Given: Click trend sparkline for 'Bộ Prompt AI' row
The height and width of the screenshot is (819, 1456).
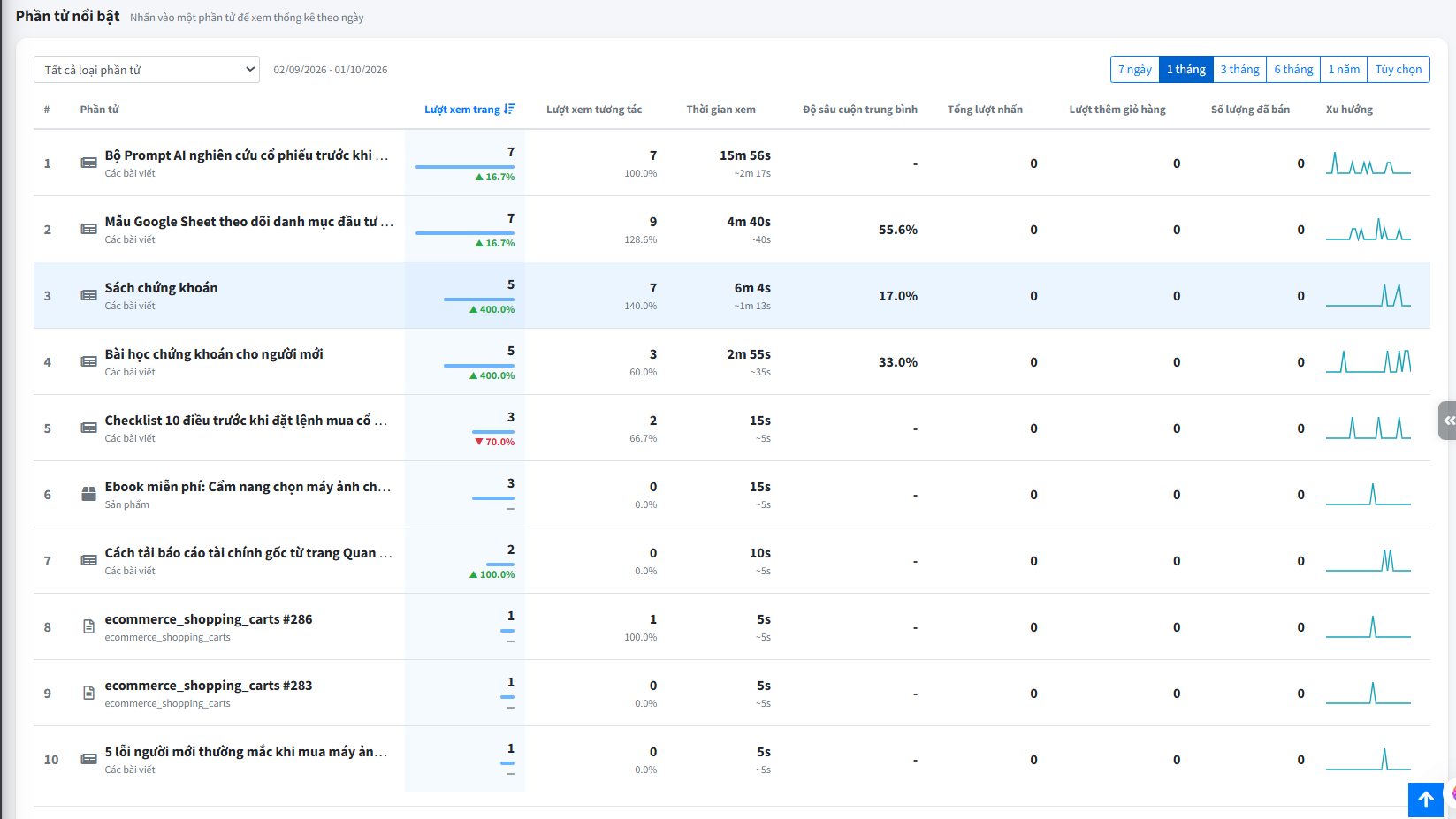Looking at the screenshot, I should (1368, 163).
